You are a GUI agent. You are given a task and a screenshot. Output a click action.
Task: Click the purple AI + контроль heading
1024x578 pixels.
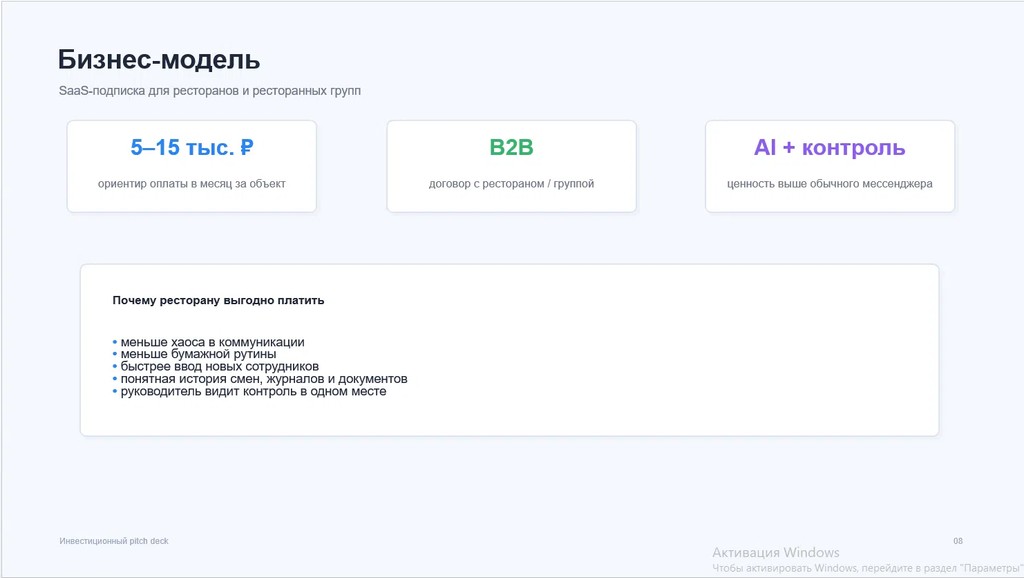(829, 148)
